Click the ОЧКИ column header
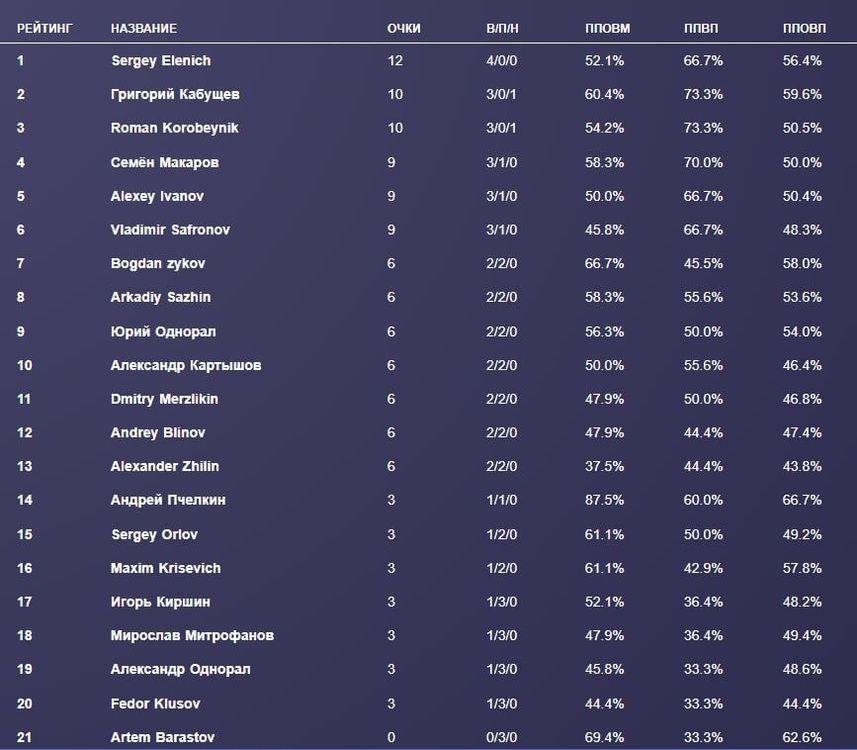857x750 pixels. point(404,28)
